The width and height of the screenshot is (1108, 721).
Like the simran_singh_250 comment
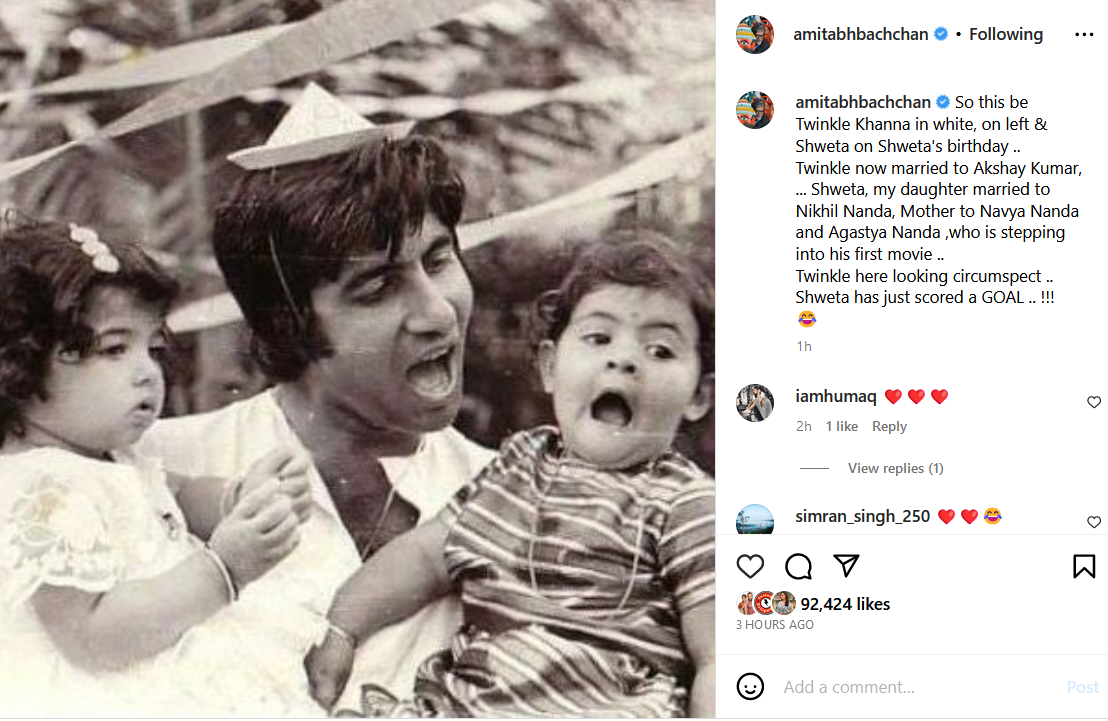pyautogui.click(x=1094, y=522)
